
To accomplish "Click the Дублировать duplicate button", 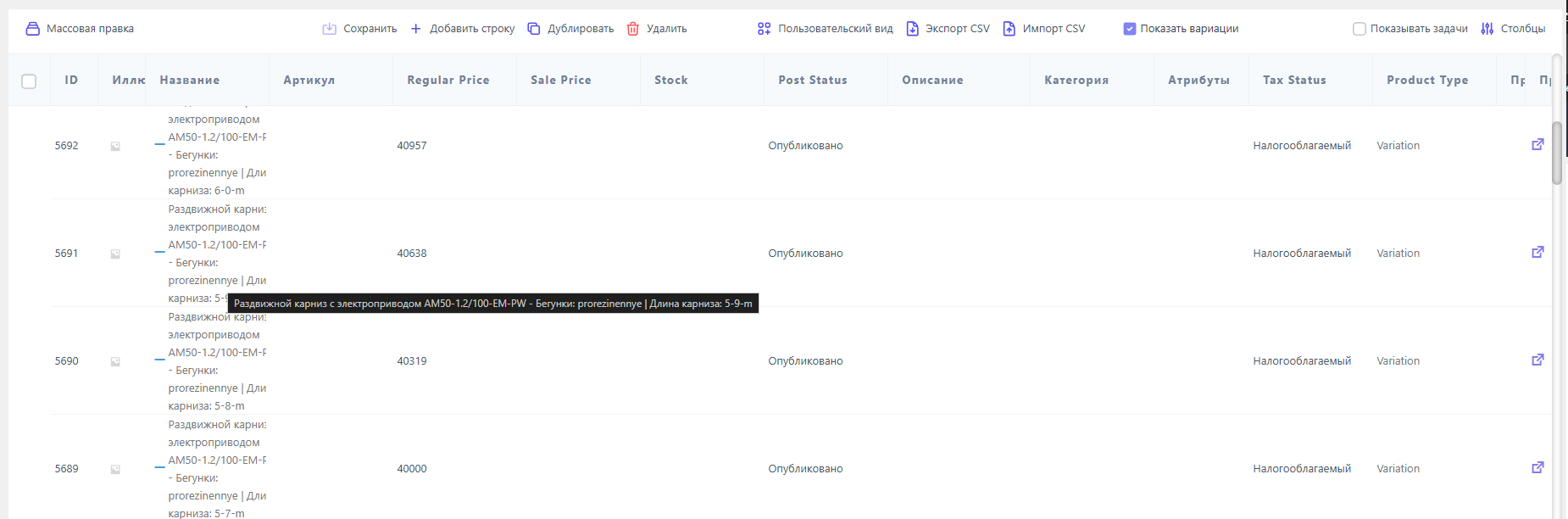I will pos(570,29).
